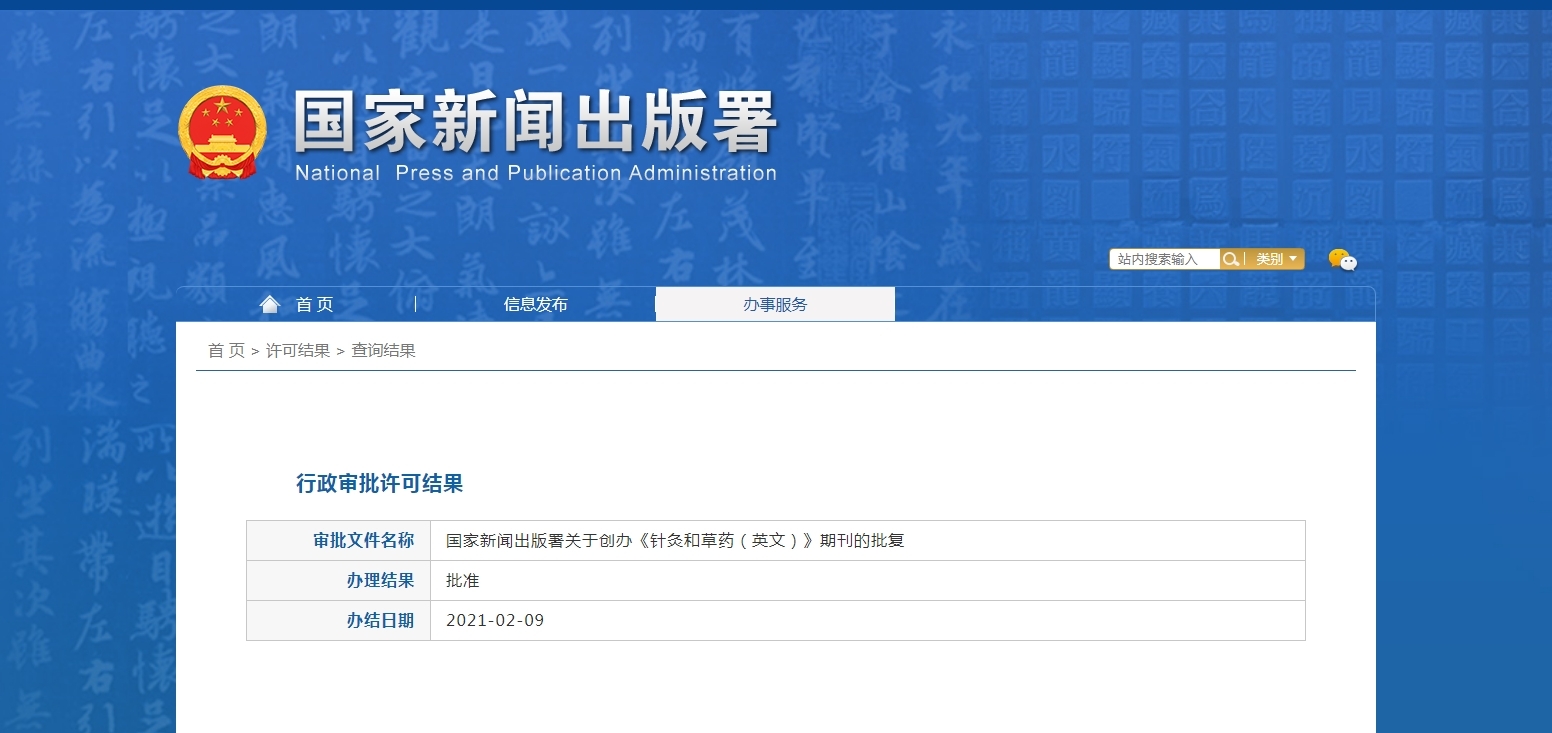
Task: Click the 国家新闻出版署 site title
Action: [x=535, y=123]
